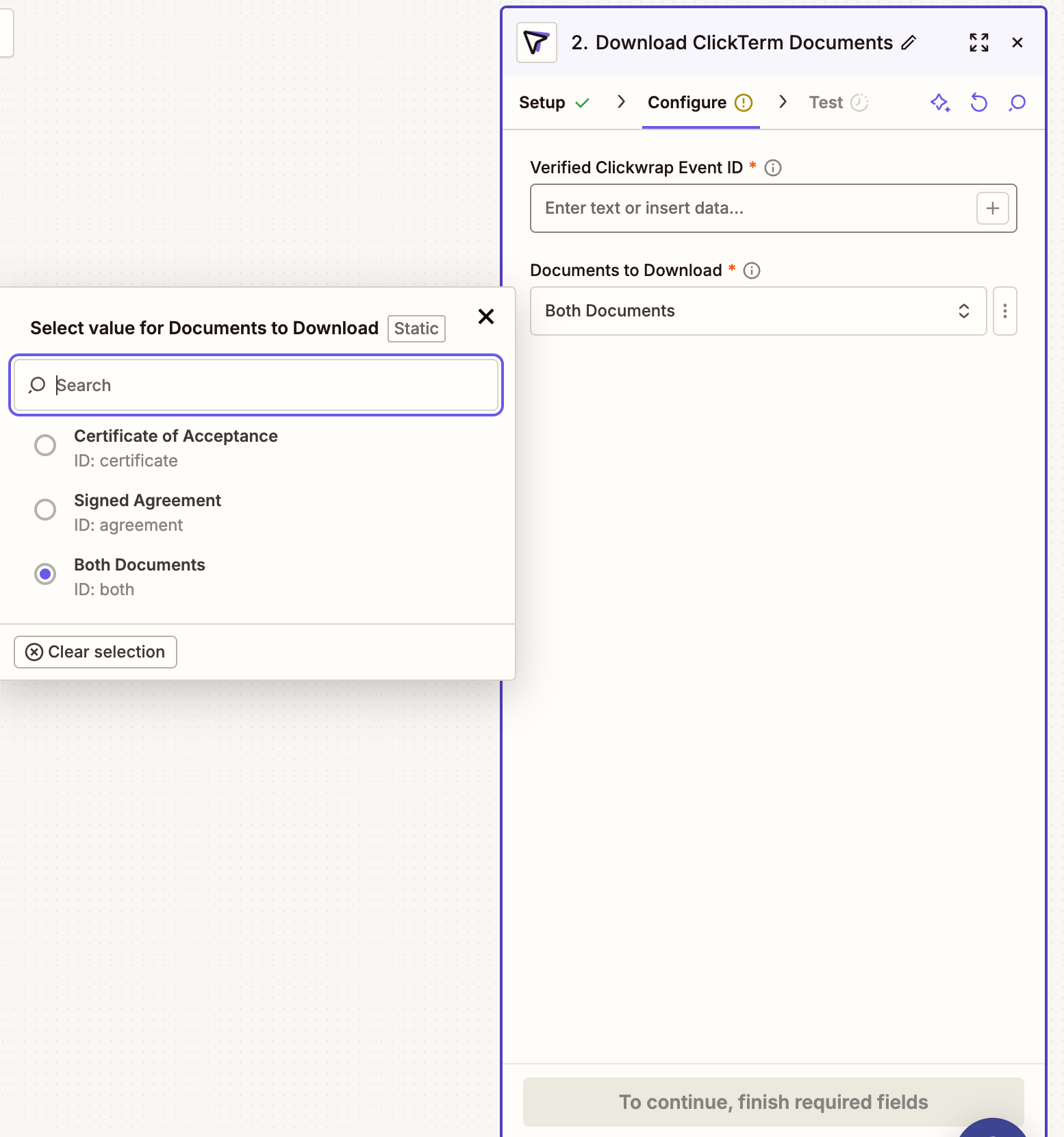The height and width of the screenshot is (1137, 1064).
Task: Click the ClickTerm app logo icon
Action: tap(537, 42)
